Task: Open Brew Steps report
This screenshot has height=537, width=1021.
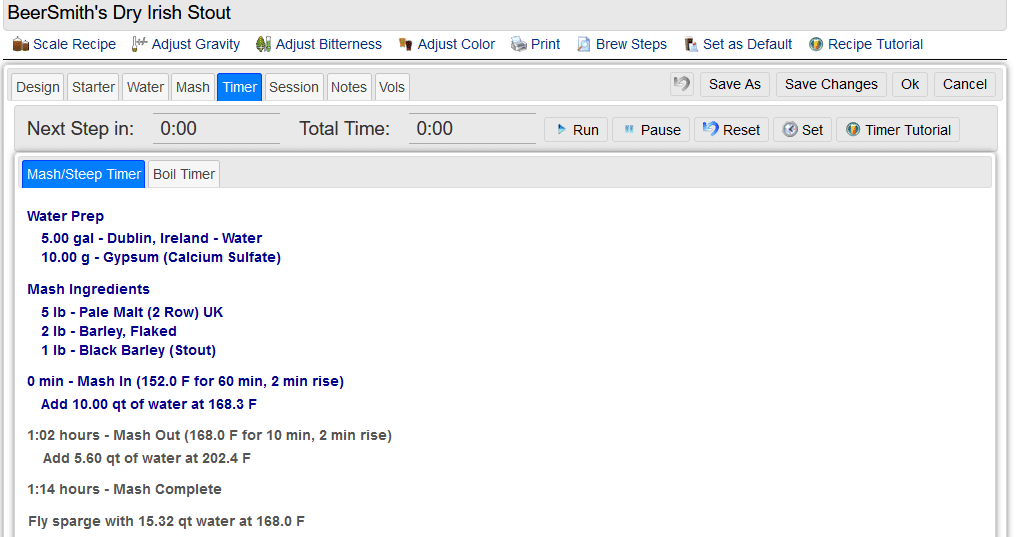Action: [631, 44]
